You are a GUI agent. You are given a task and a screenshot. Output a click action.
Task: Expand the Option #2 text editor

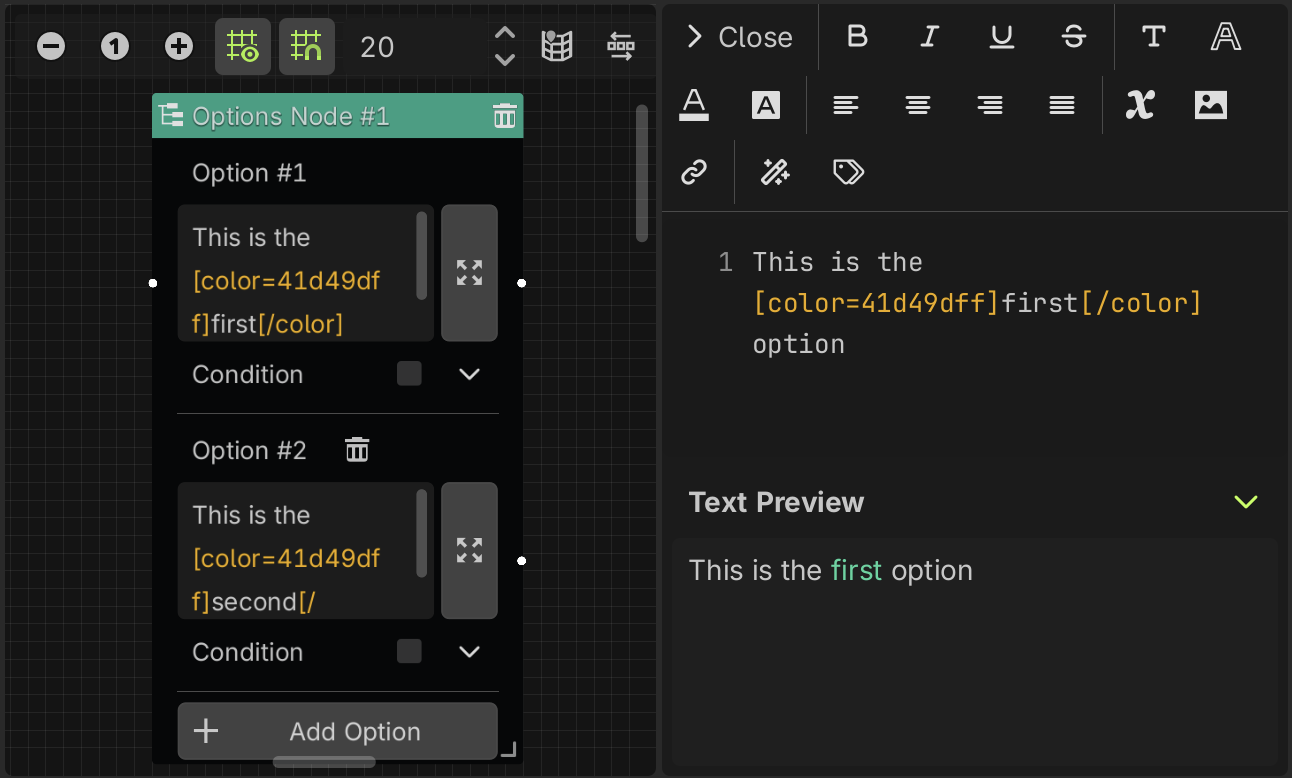tap(469, 551)
